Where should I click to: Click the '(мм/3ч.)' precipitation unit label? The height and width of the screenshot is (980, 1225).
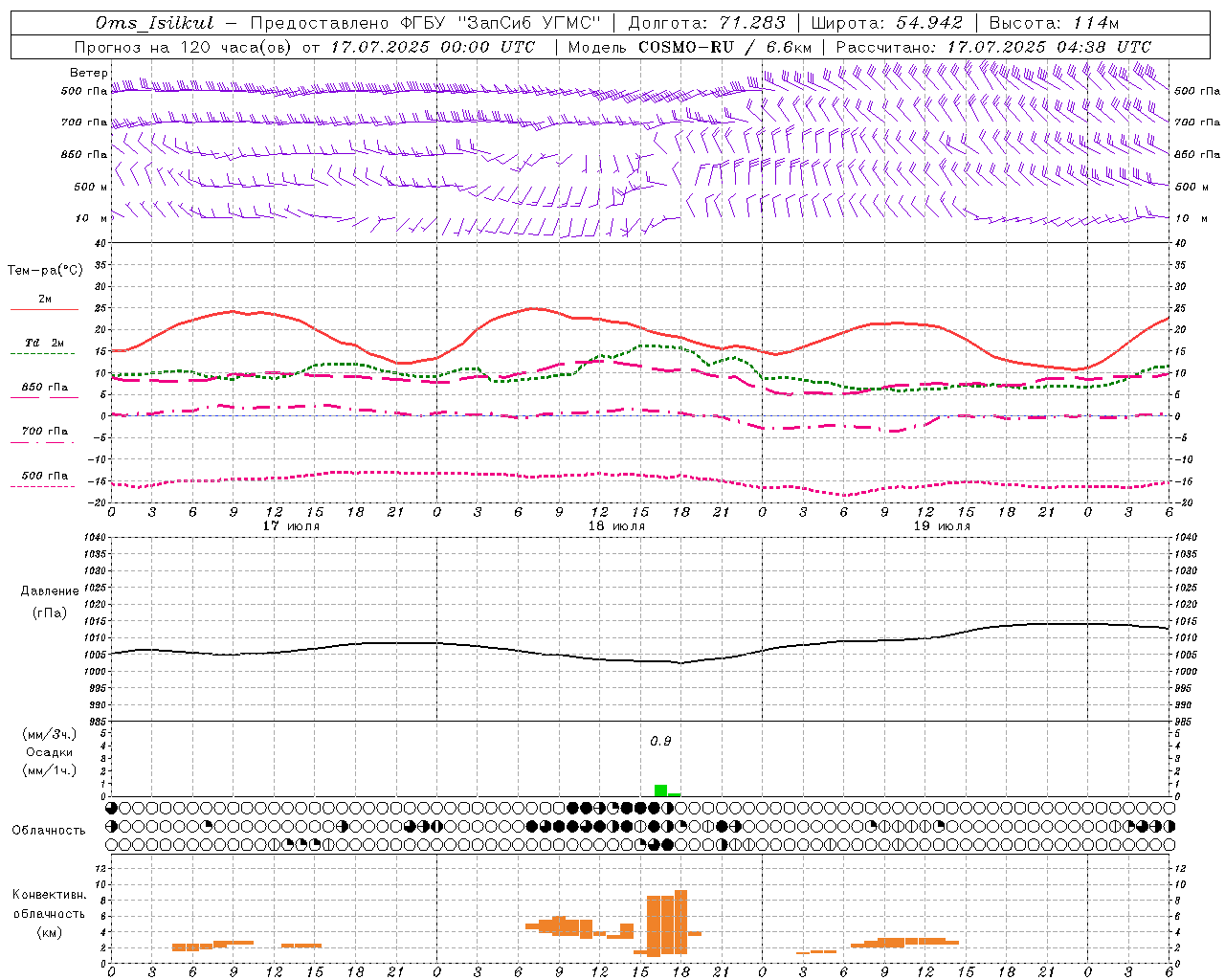[x=50, y=734]
